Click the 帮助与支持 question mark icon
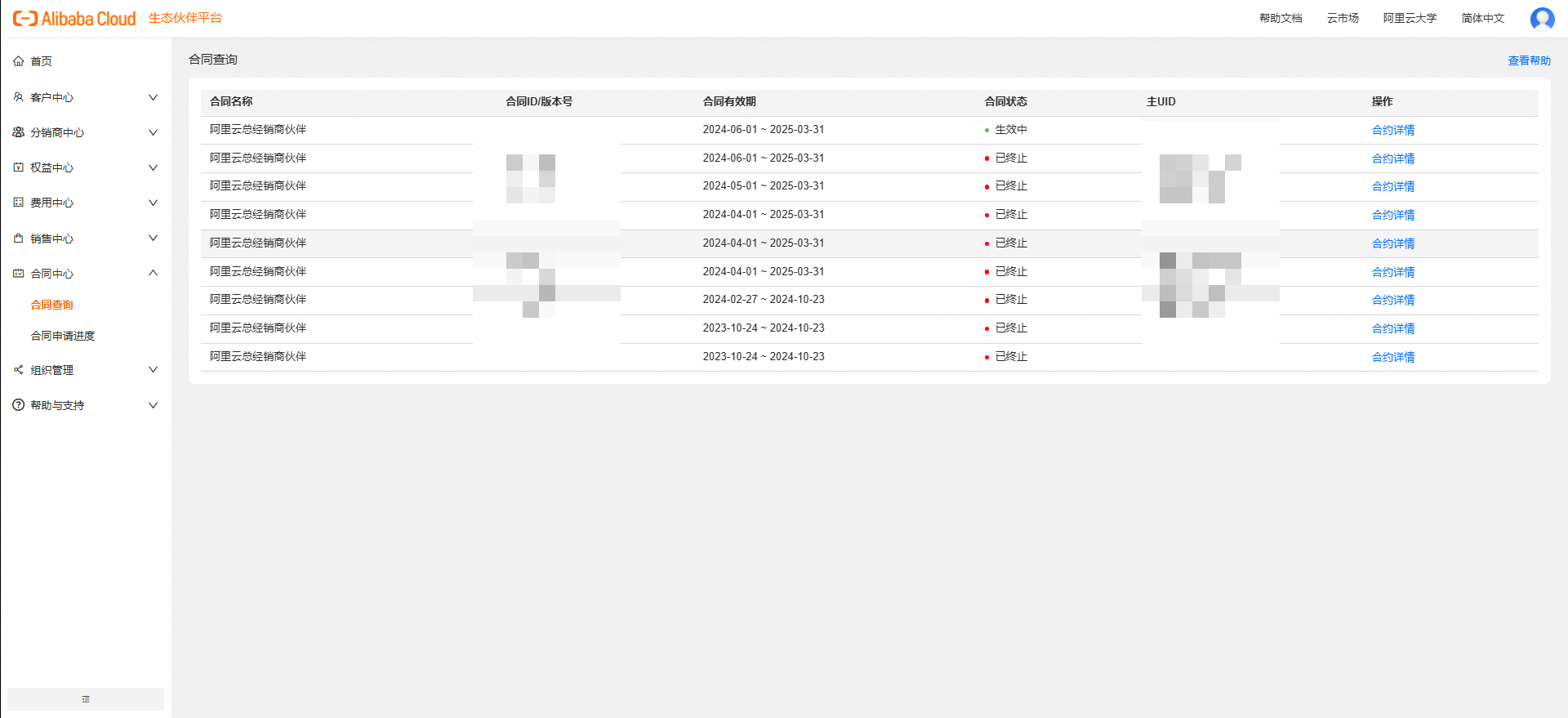 point(19,405)
